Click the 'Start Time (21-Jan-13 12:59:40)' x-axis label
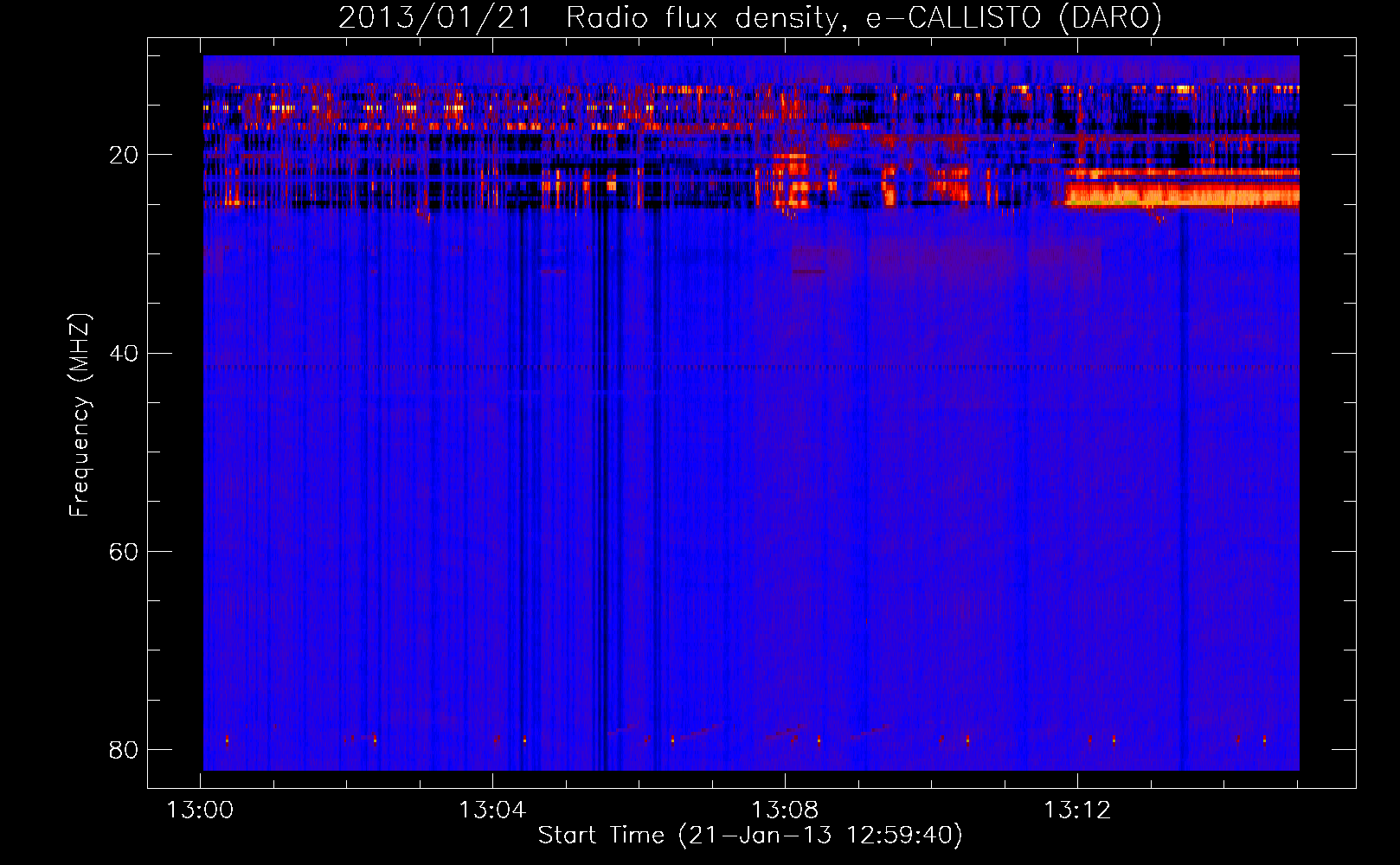 (x=750, y=836)
